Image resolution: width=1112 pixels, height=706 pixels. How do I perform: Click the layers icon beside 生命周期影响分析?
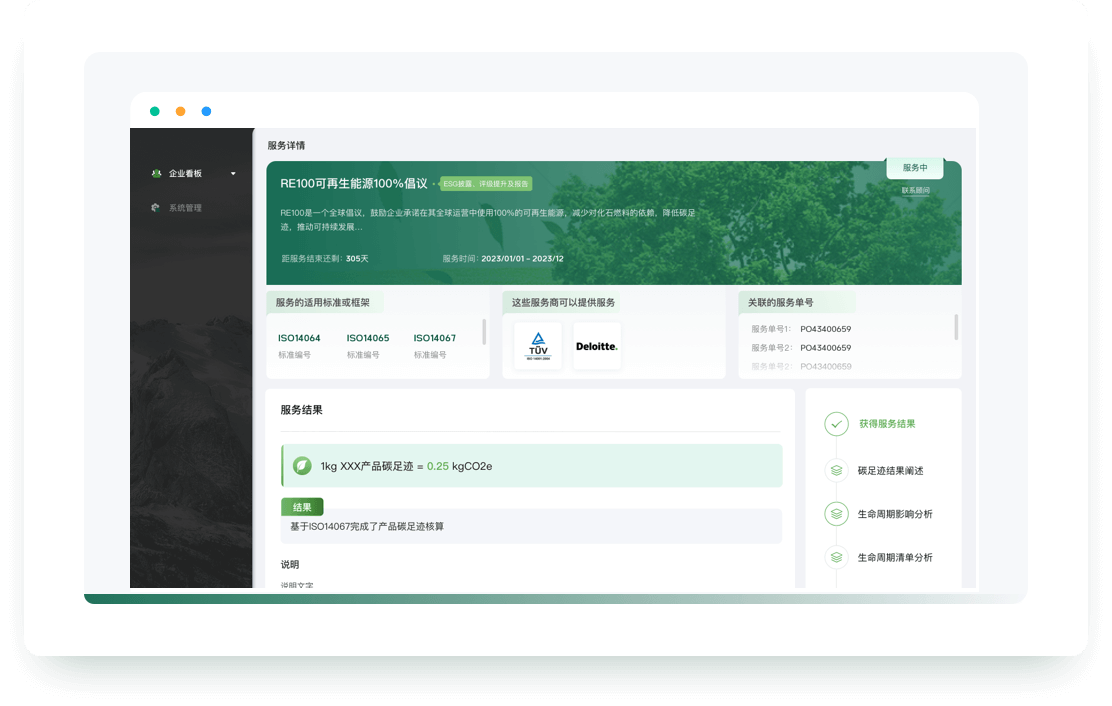click(x=836, y=514)
